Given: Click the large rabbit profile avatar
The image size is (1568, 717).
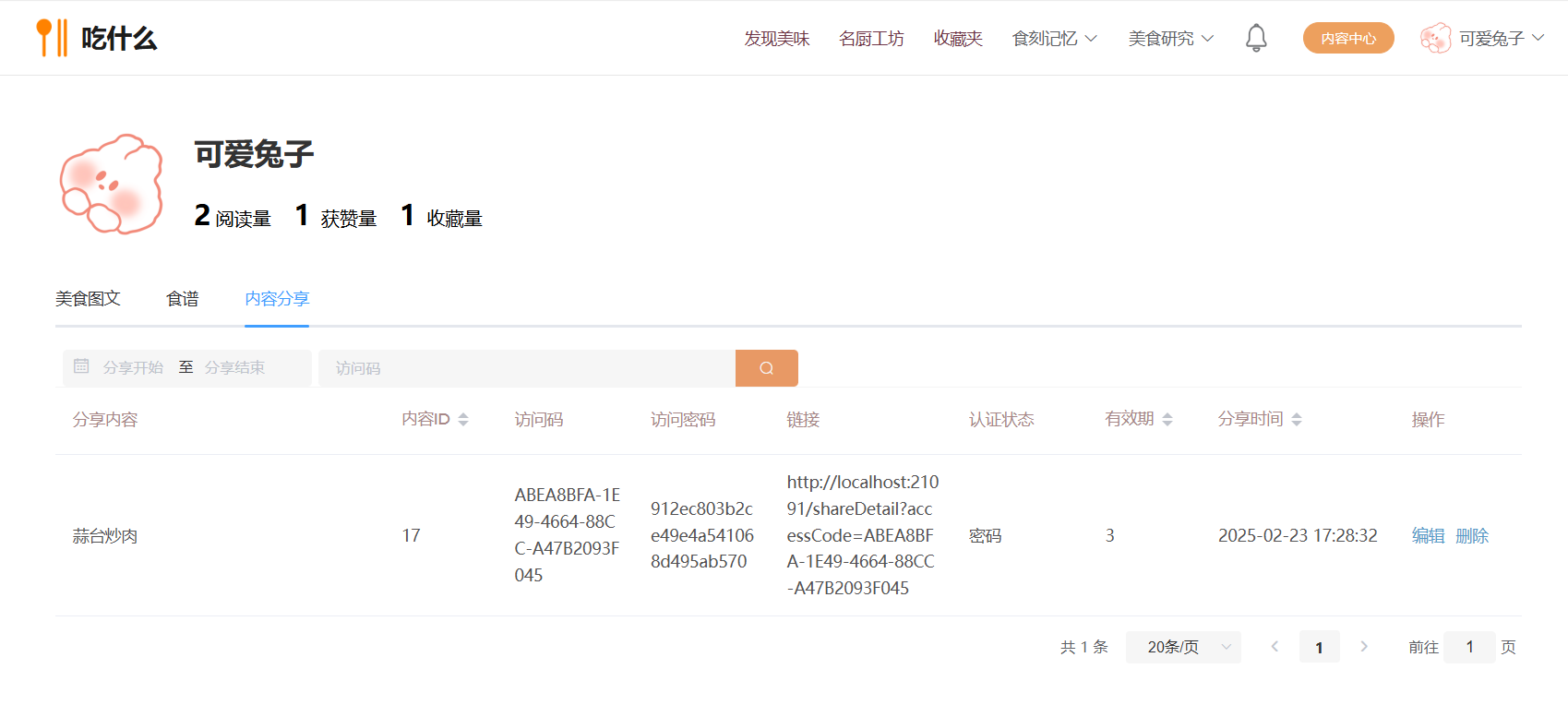Looking at the screenshot, I should point(112,184).
